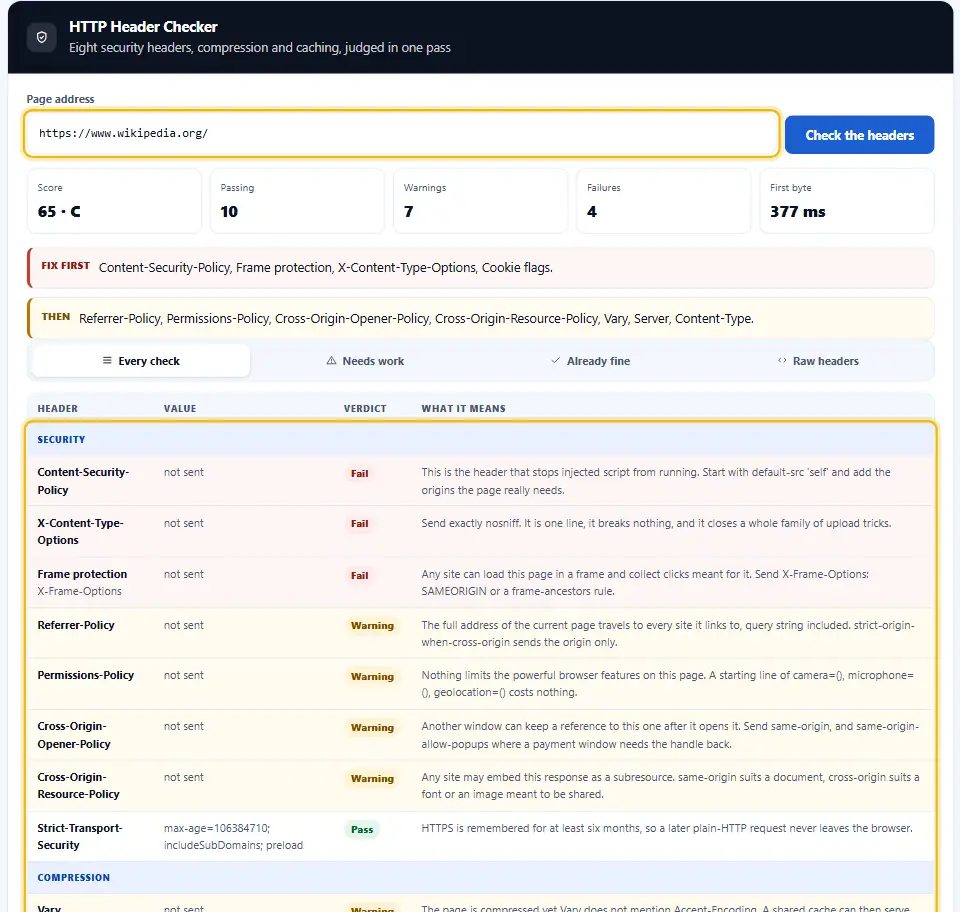Image resolution: width=960 pixels, height=912 pixels.
Task: Select the Strict-Transport-Security header name
Action: click(x=80, y=836)
